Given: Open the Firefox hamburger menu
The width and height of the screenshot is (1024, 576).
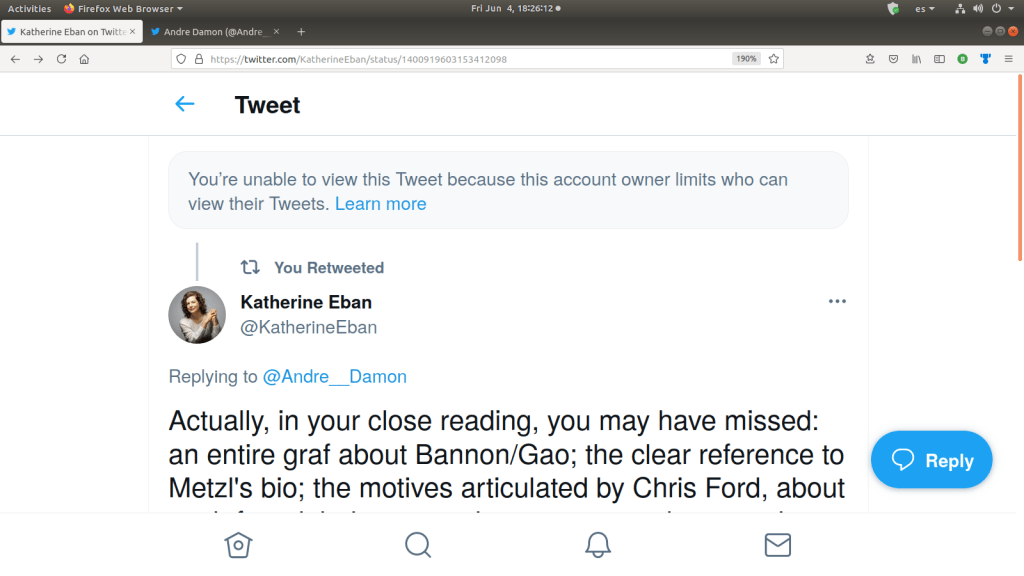Looking at the screenshot, I should (1008, 59).
